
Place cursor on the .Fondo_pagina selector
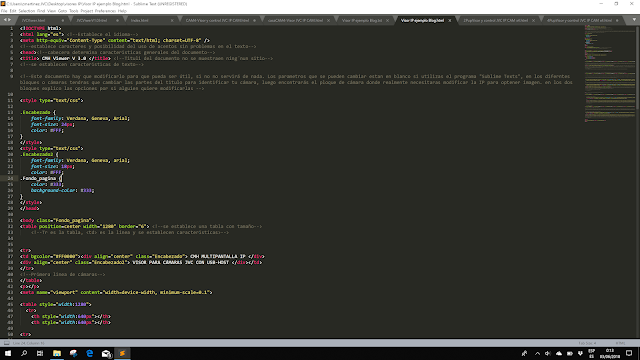(38, 178)
